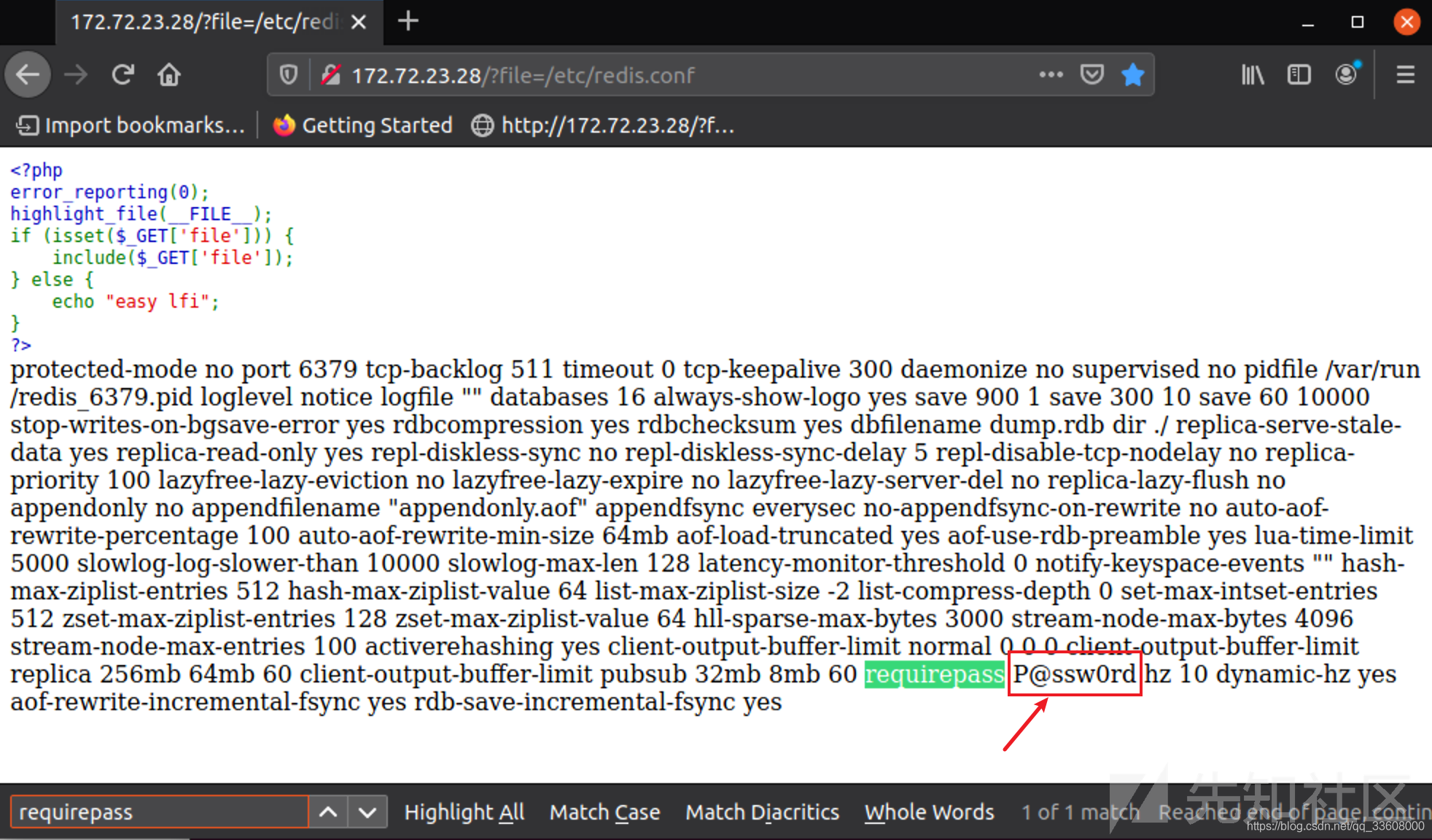Click highlighted requirepass match text

[934, 674]
